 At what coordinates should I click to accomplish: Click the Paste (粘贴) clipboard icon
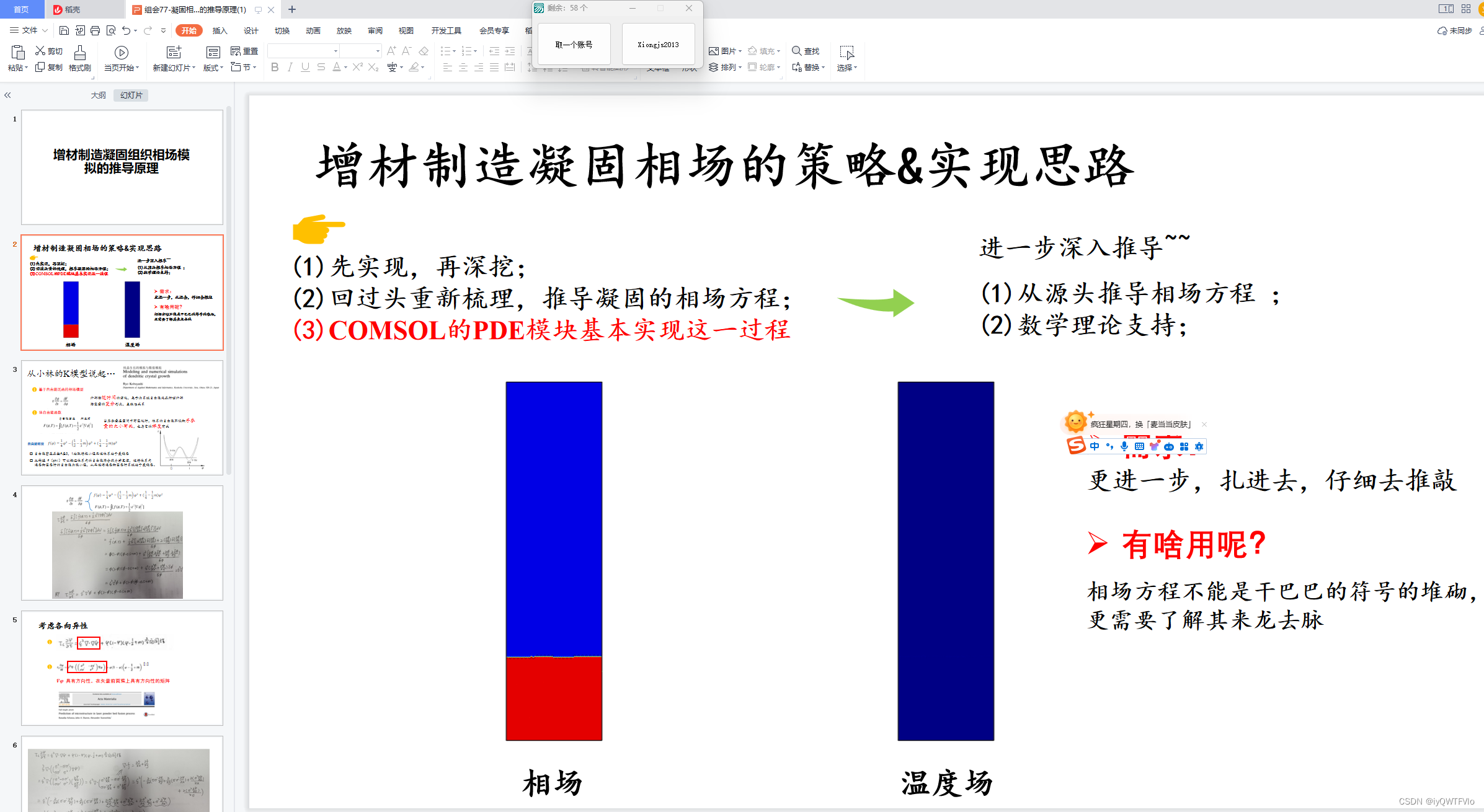pyautogui.click(x=17, y=53)
